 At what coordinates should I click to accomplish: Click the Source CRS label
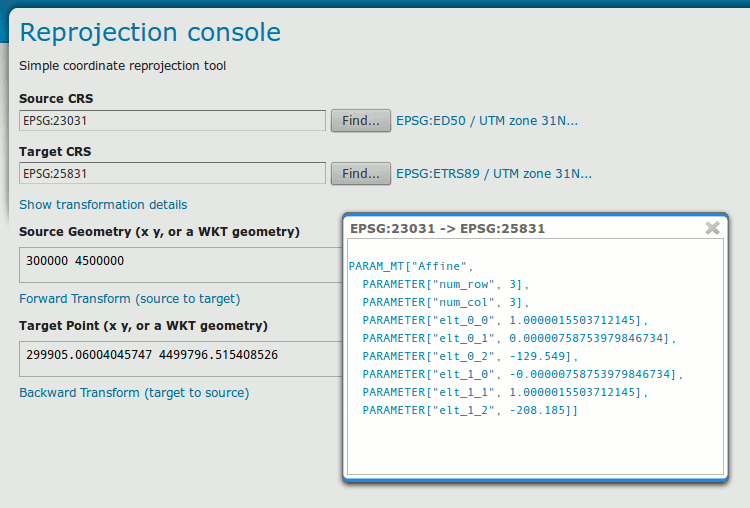(56, 99)
